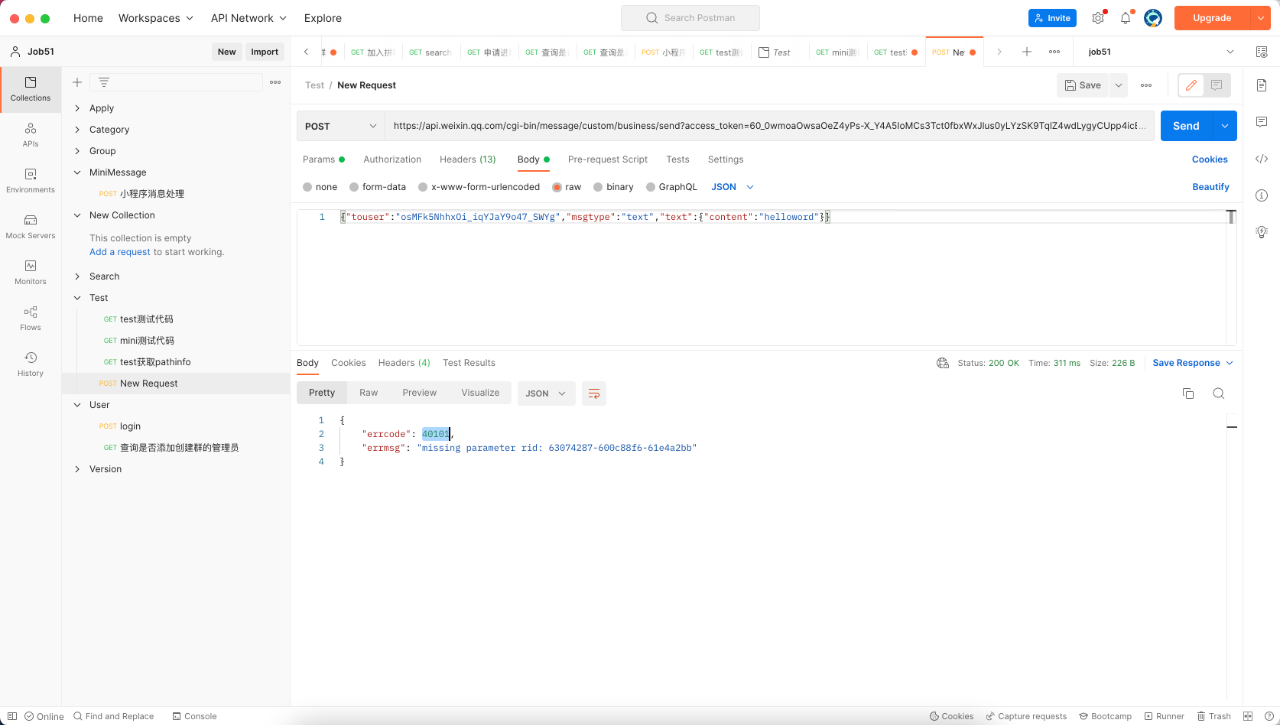Open a new request tab with plus

[x=1026, y=52]
